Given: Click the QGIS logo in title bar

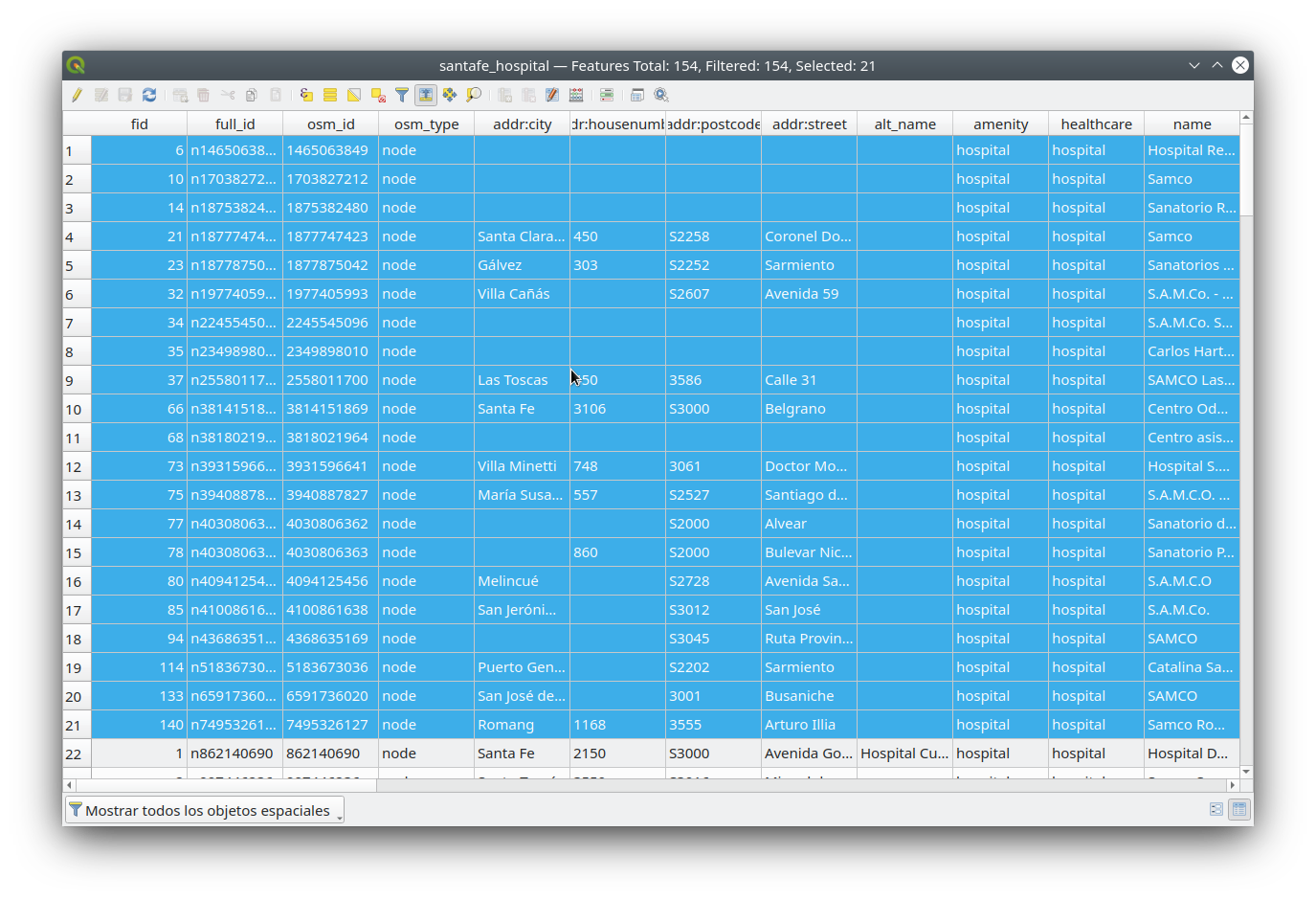Looking at the screenshot, I should [76, 65].
